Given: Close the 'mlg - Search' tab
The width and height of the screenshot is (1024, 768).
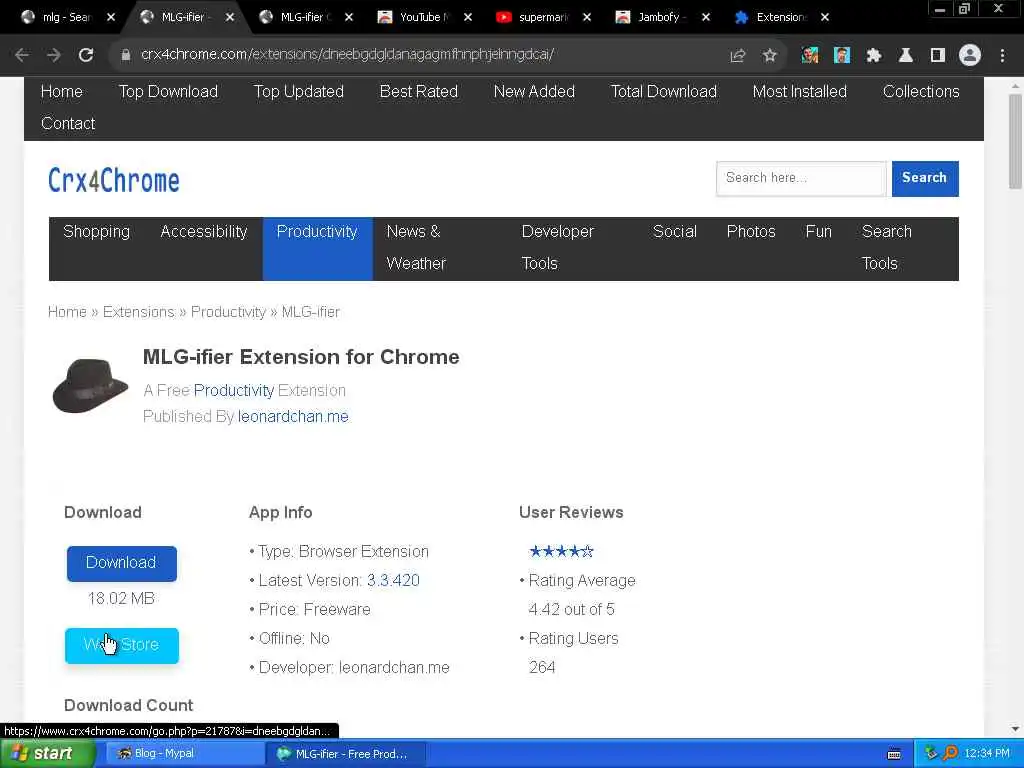Looking at the screenshot, I should (111, 18).
